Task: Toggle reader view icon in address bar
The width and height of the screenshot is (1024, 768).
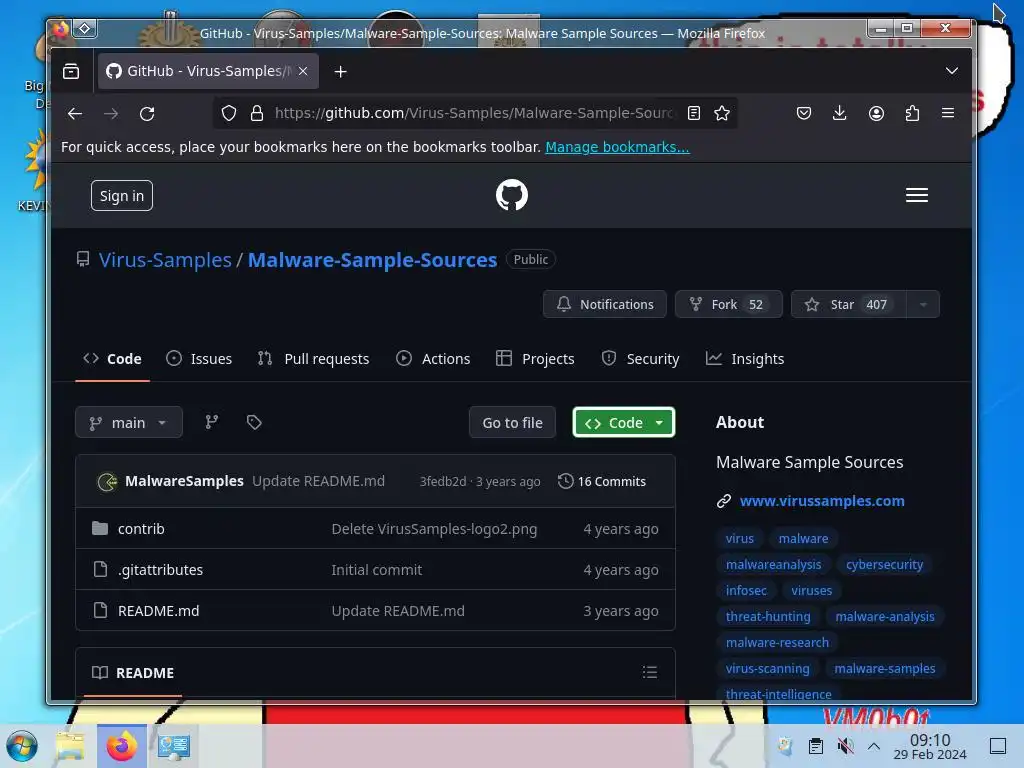Action: 694,114
